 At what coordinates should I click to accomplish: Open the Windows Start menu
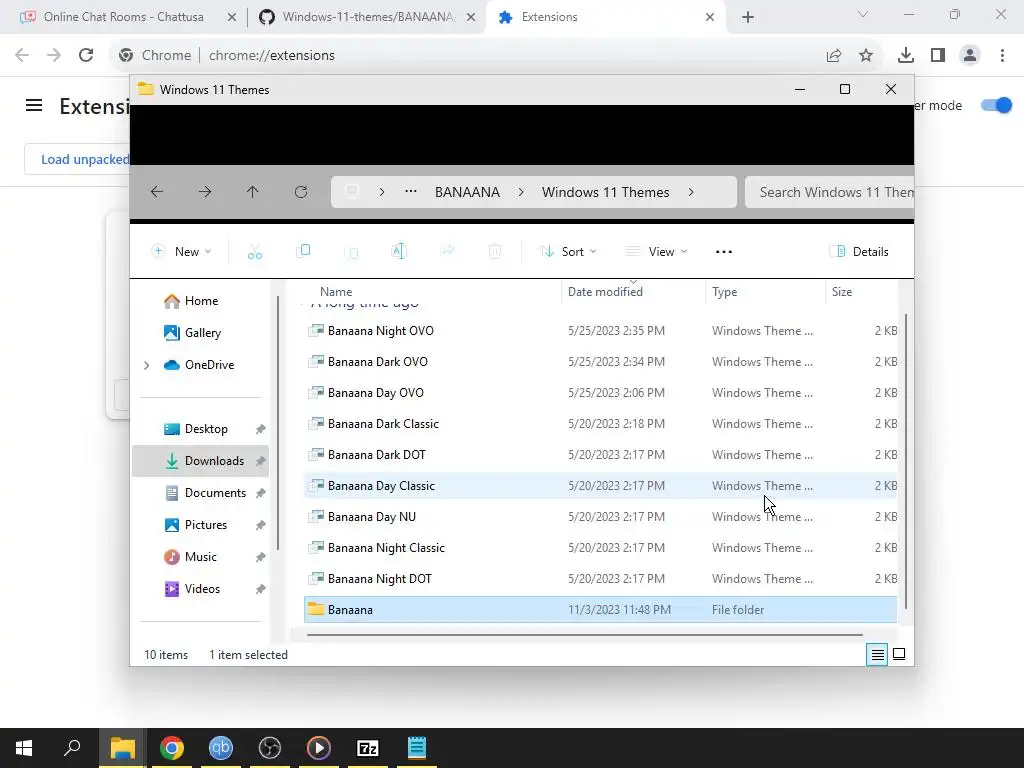[x=24, y=748]
